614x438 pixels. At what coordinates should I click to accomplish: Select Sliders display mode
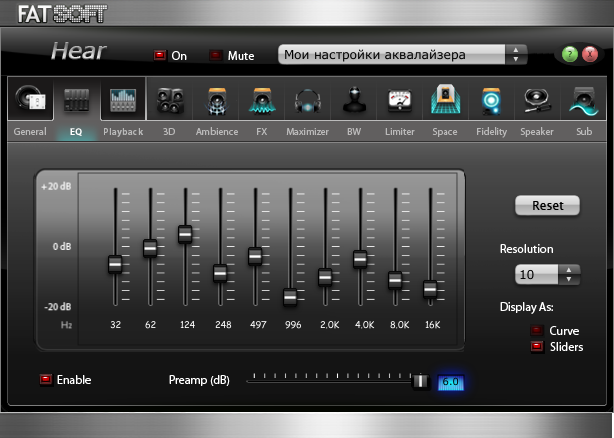click(537, 347)
